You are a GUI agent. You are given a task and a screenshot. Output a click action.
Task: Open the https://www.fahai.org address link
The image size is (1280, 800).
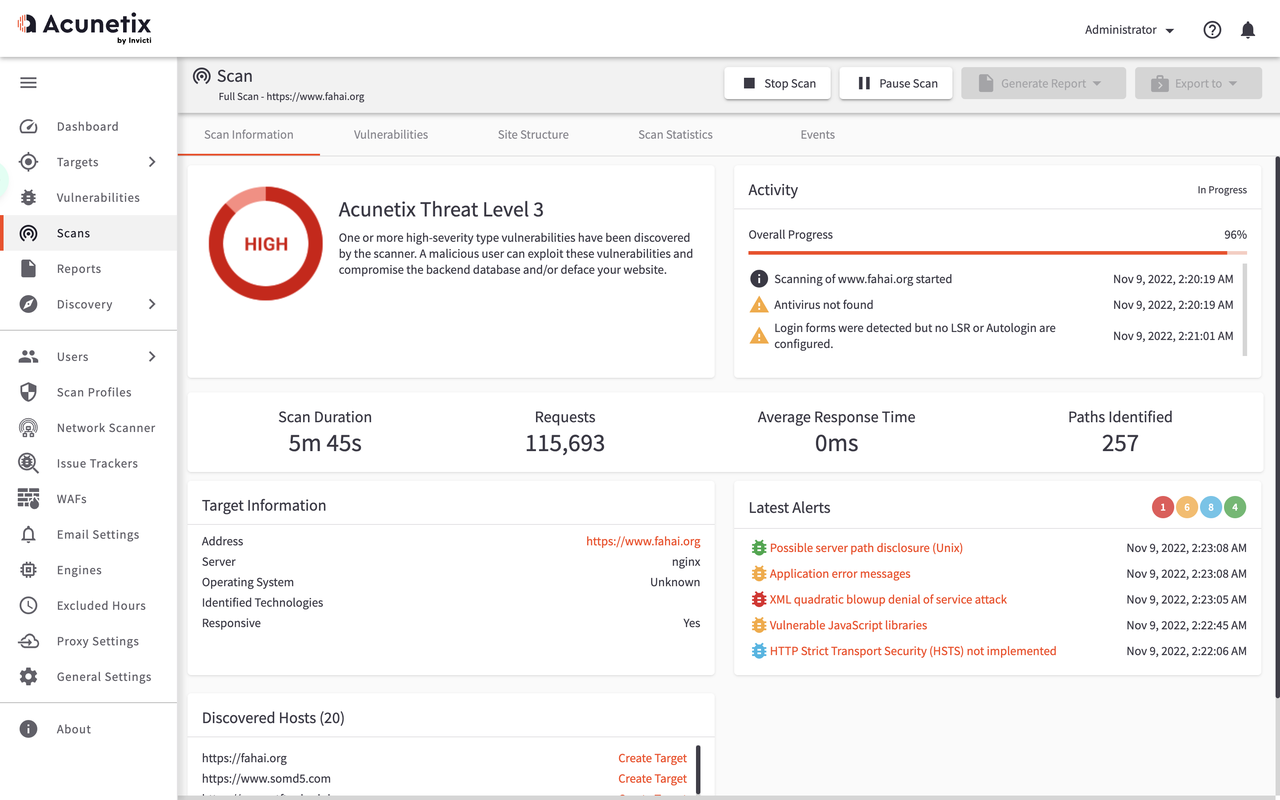pos(643,541)
